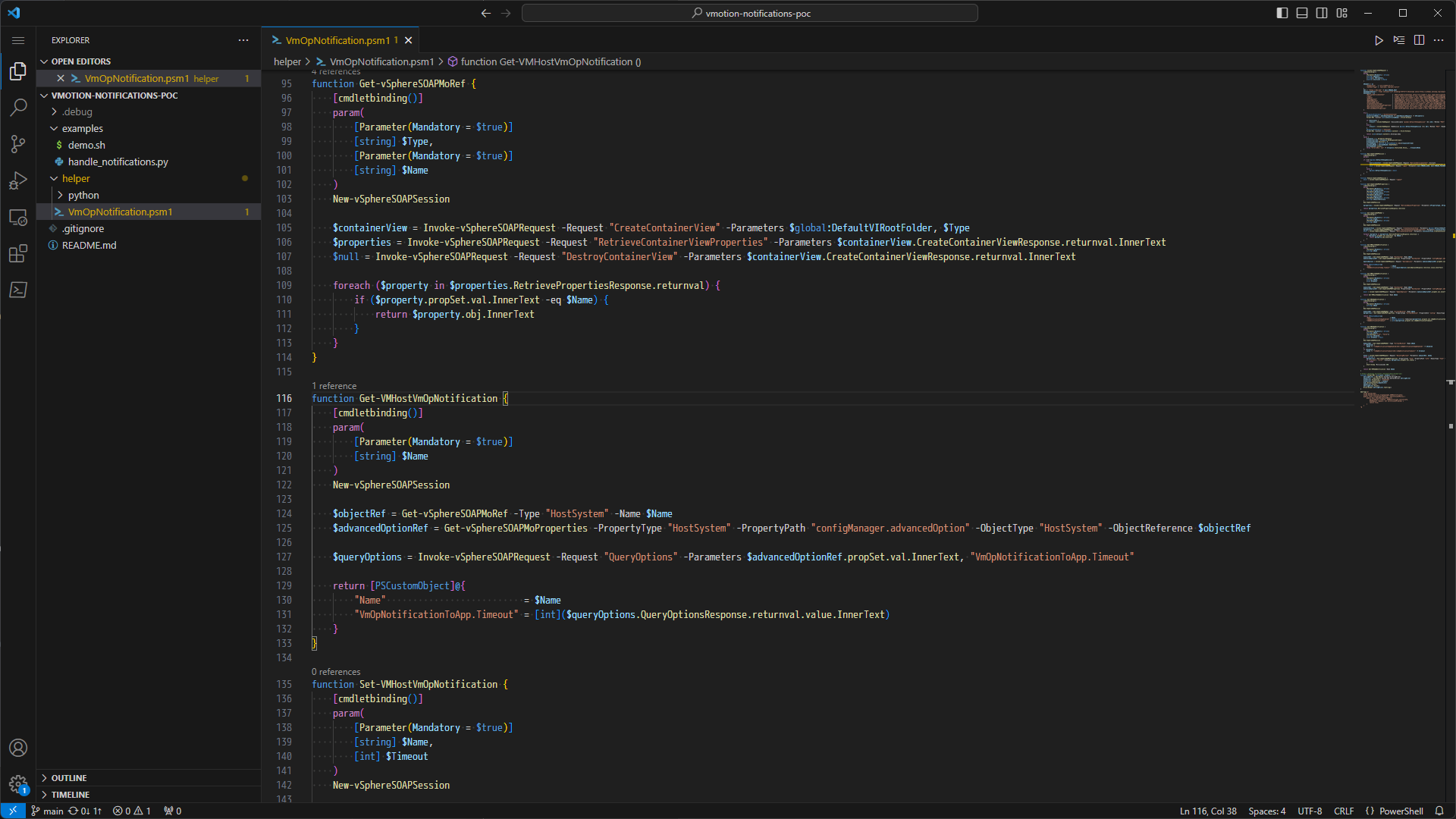
Task: Open the Remote Explorer view
Action: 18,217
